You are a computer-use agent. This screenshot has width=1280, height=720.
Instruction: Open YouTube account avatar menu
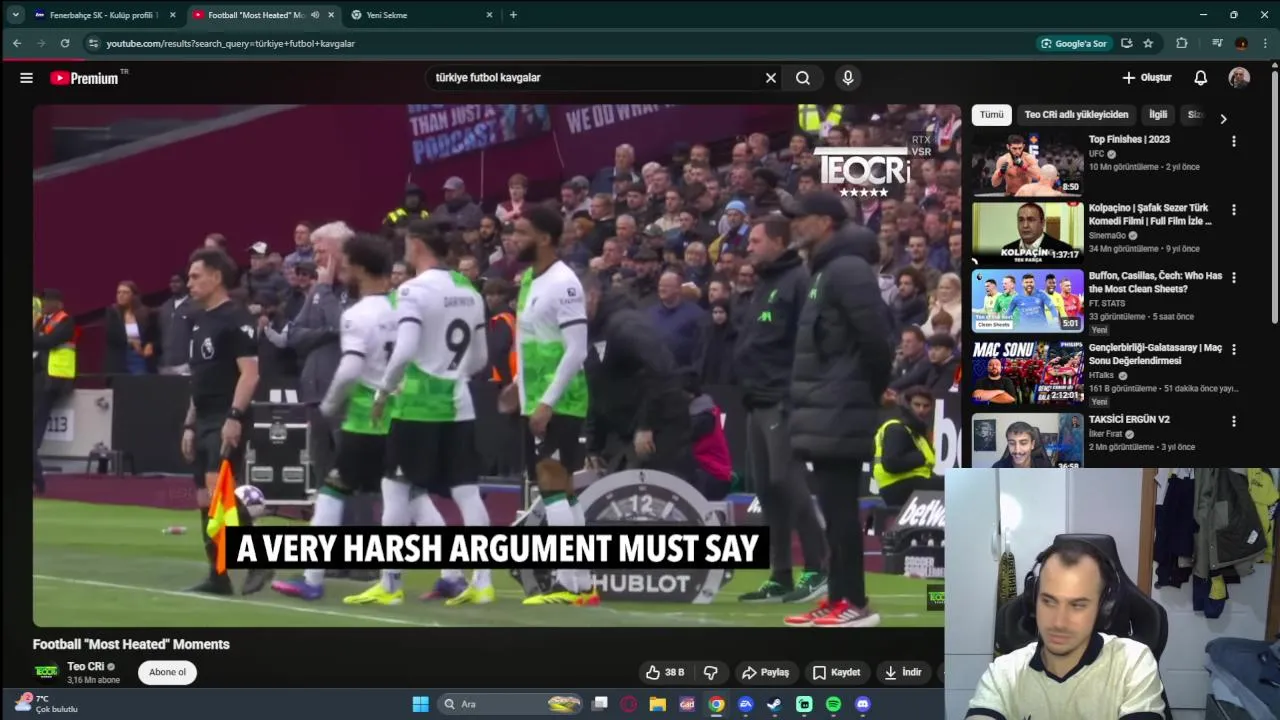(1239, 78)
